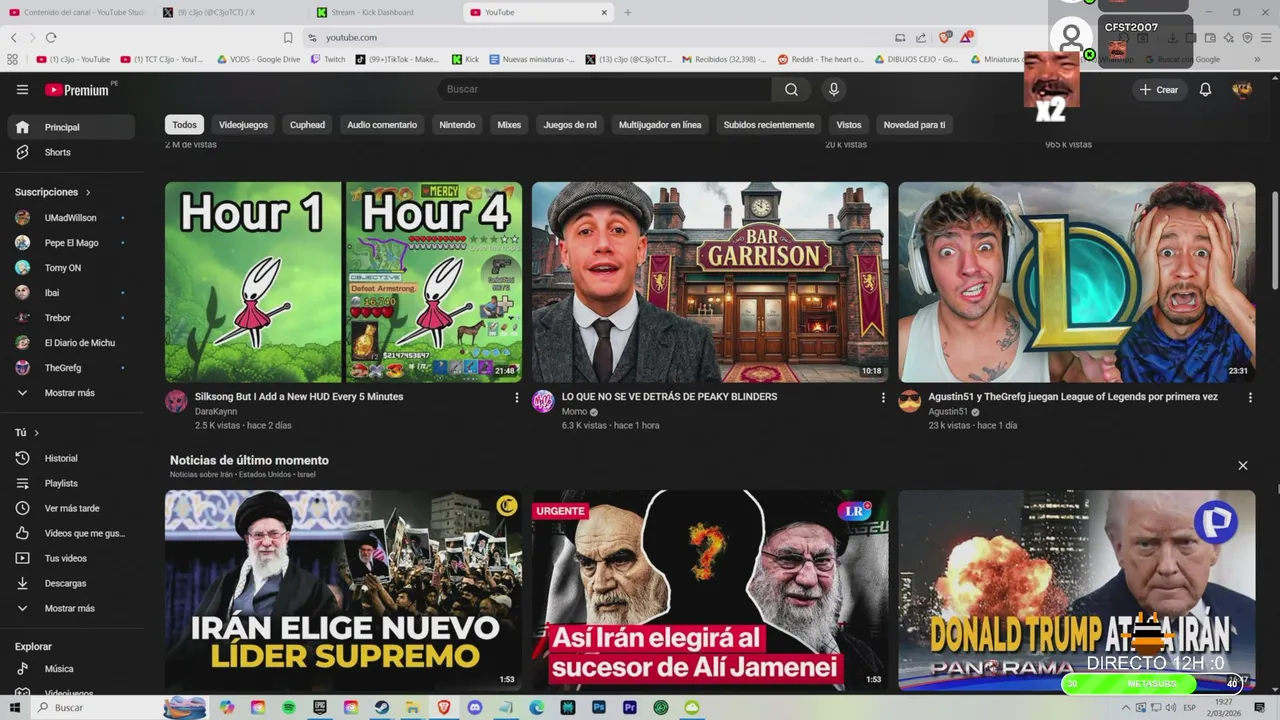Image resolution: width=1280 pixels, height=720 pixels.
Task: Select the Nintendo filter chip
Action: click(457, 125)
